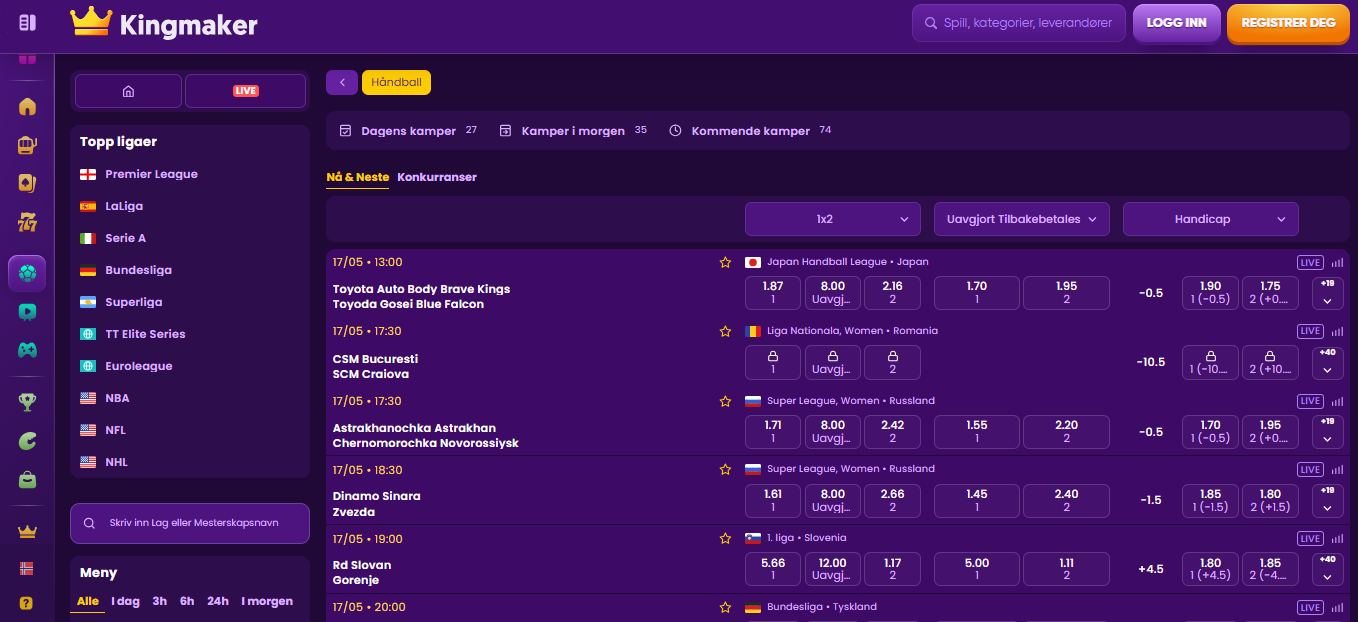Click the REGISTRER DEG button
The width and height of the screenshot is (1358, 622).
[x=1288, y=23]
